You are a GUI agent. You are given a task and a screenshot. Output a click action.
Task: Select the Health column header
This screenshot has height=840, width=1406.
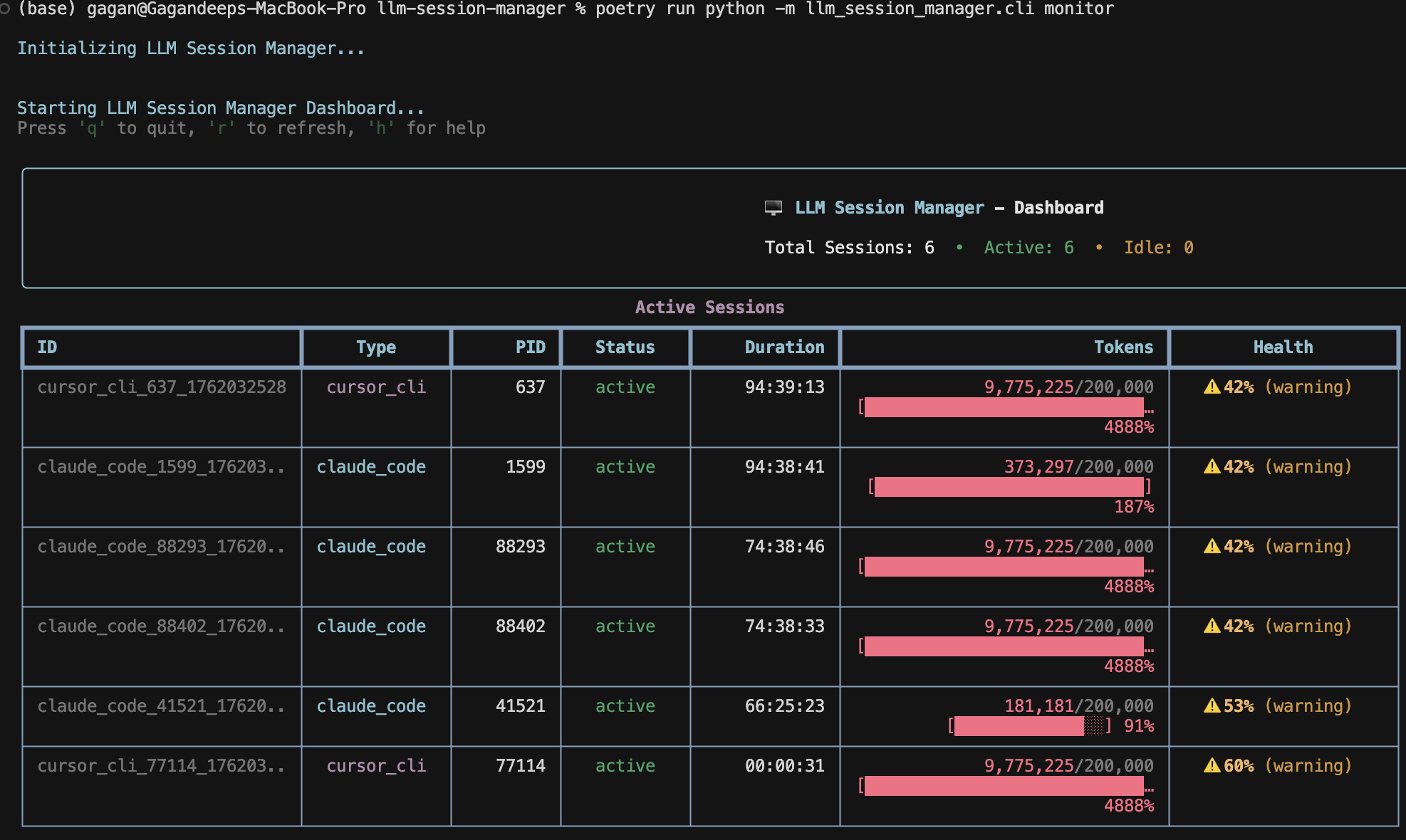point(1283,347)
